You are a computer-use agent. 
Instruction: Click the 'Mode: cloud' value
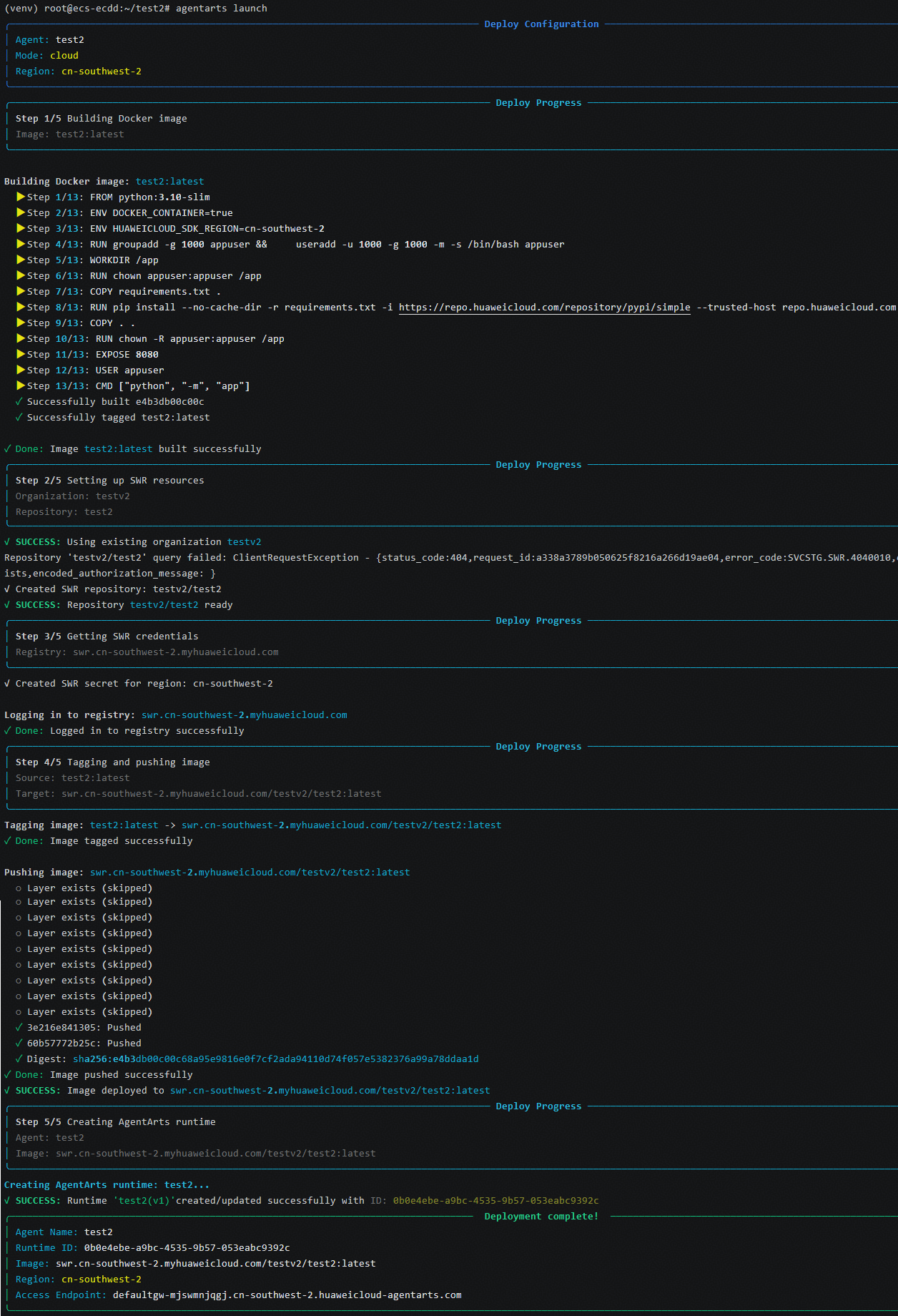[64, 56]
